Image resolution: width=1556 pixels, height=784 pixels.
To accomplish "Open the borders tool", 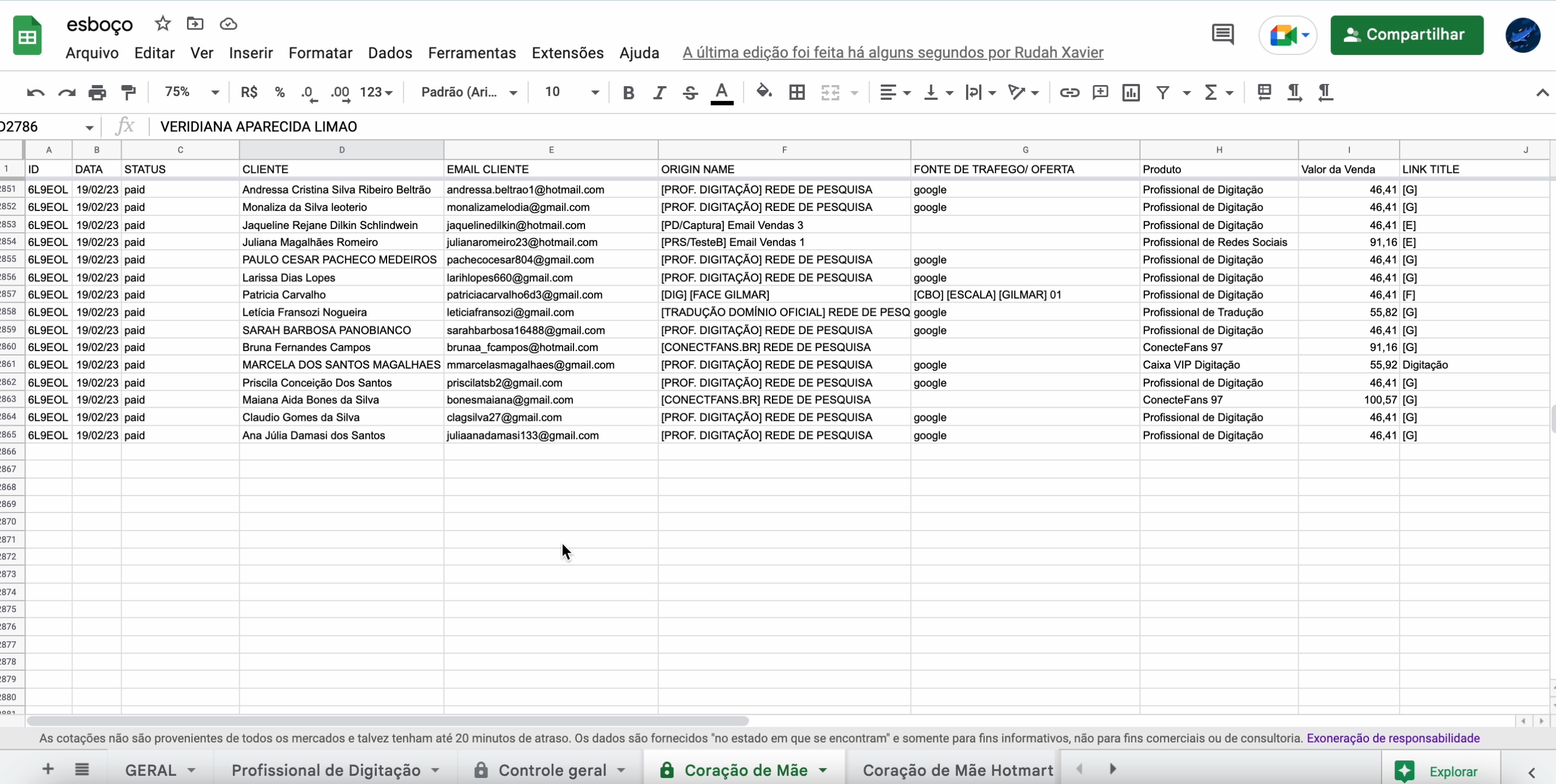I will [x=797, y=93].
